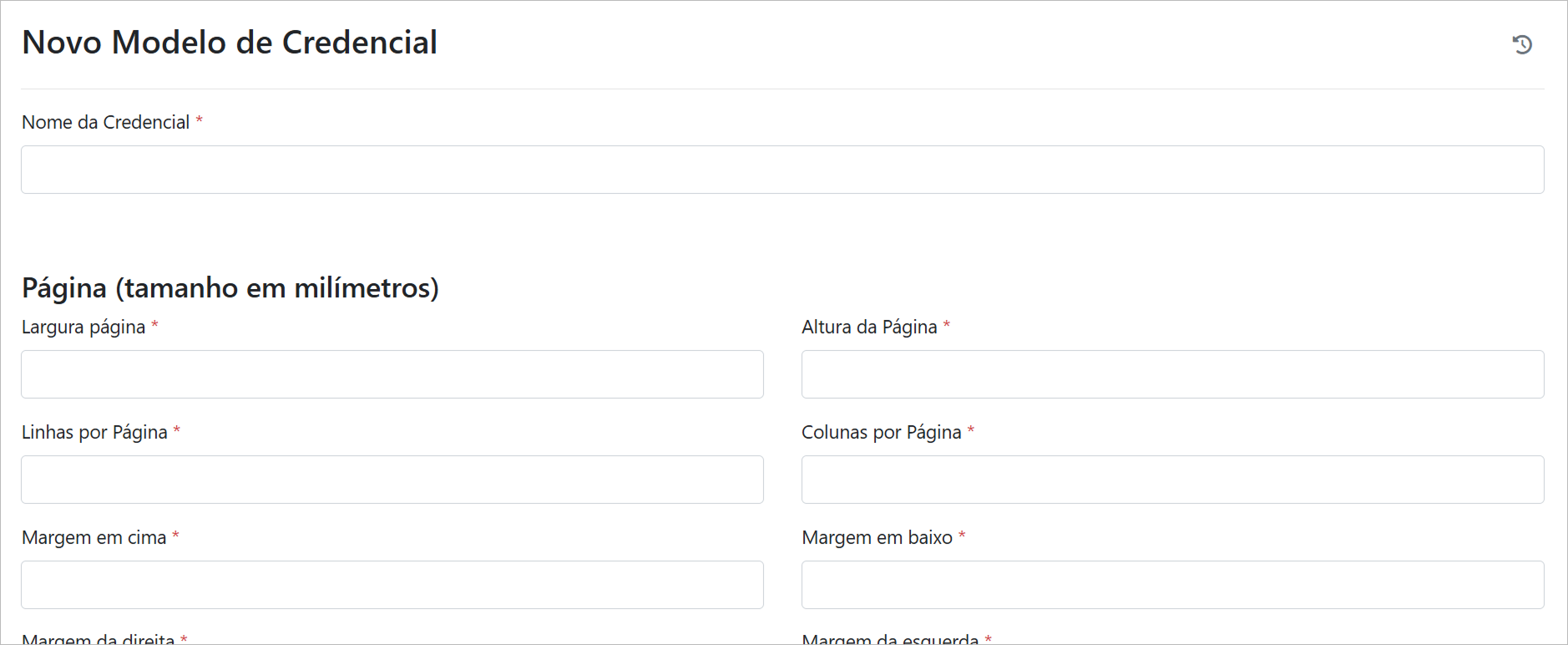Click the Colunas por Página label

(x=881, y=433)
